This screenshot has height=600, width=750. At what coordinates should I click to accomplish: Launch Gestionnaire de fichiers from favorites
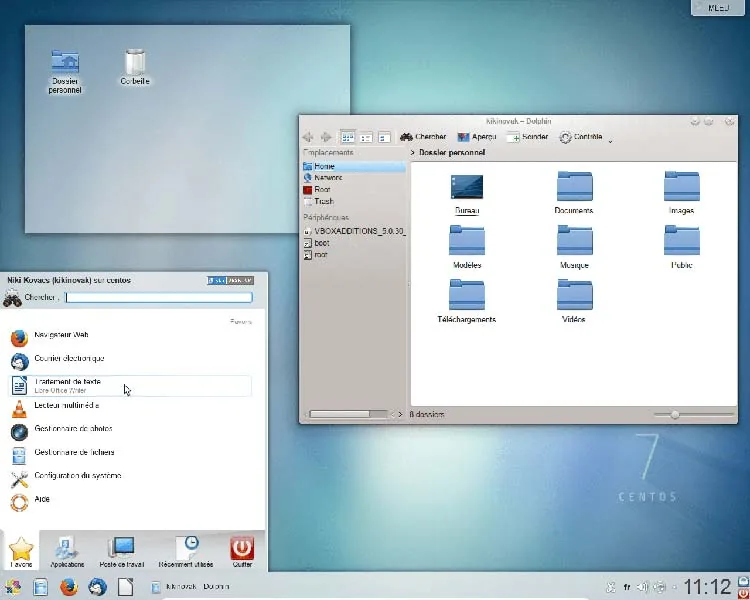130,456
